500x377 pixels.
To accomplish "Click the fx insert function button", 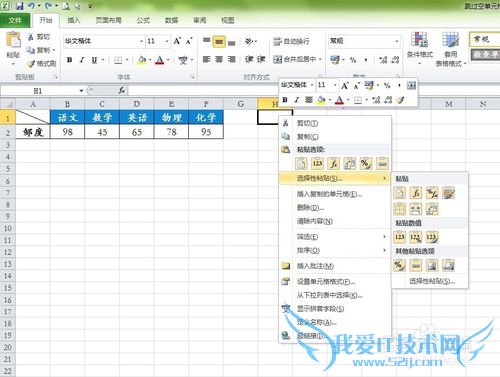I will point(122,91).
